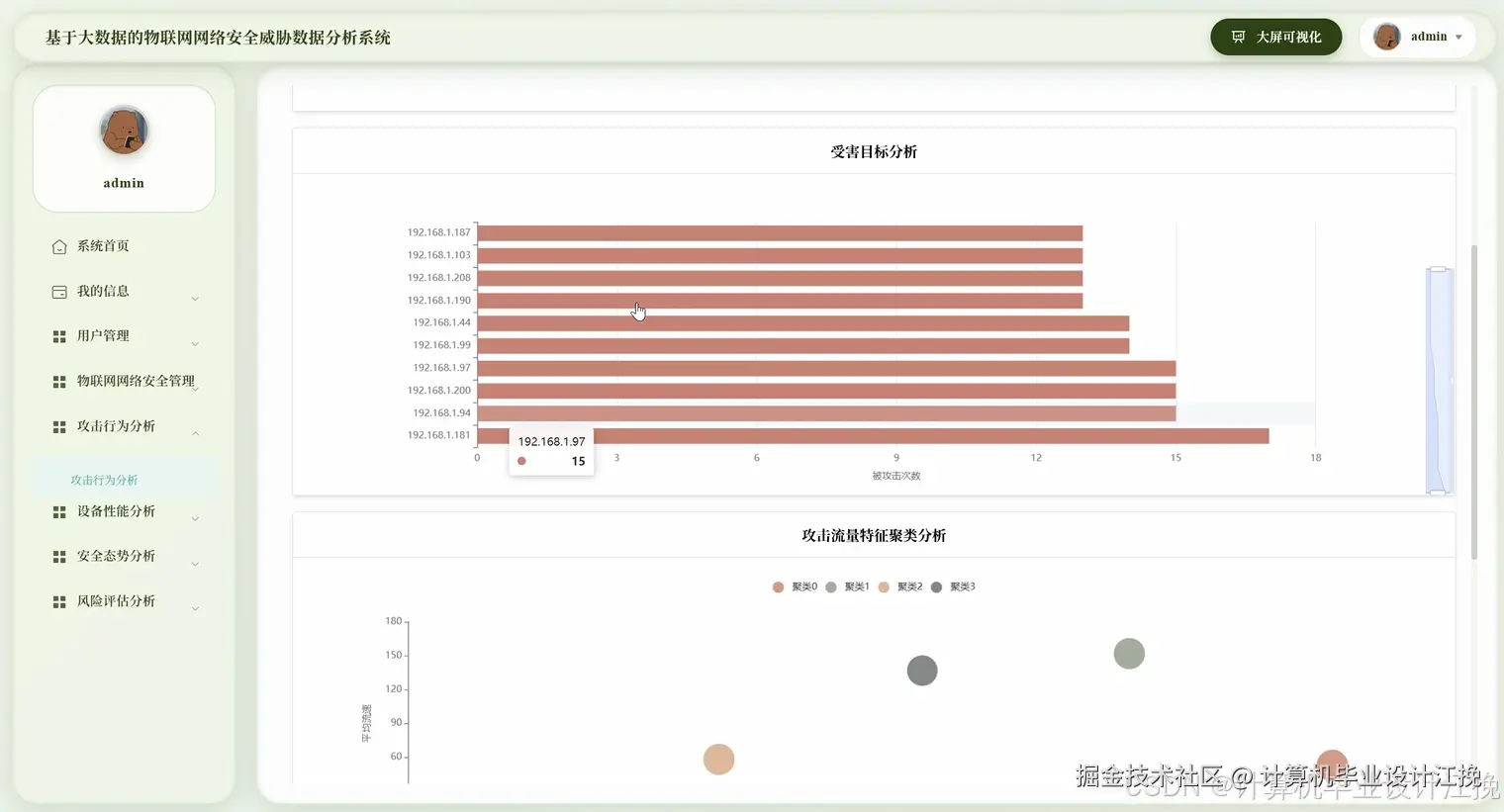This screenshot has height=812, width=1504.
Task: Click the 我的信息 panel icon
Action: (57, 291)
